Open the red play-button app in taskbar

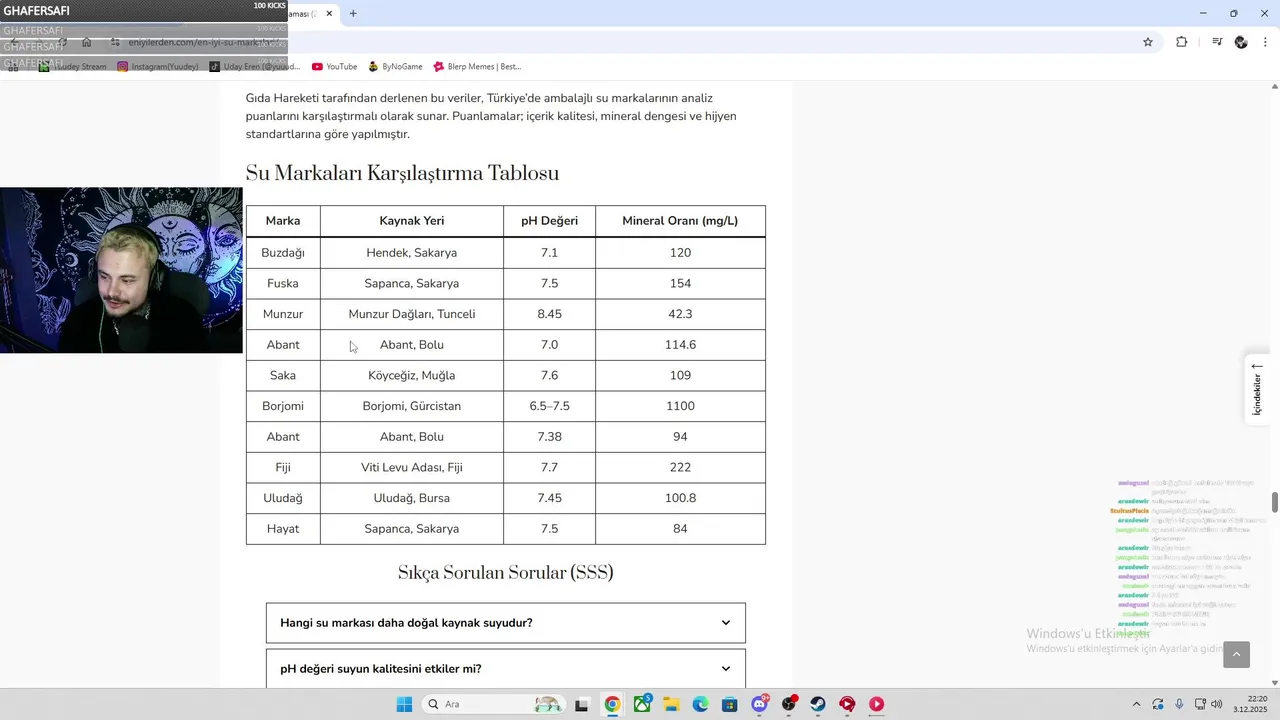[x=877, y=704]
